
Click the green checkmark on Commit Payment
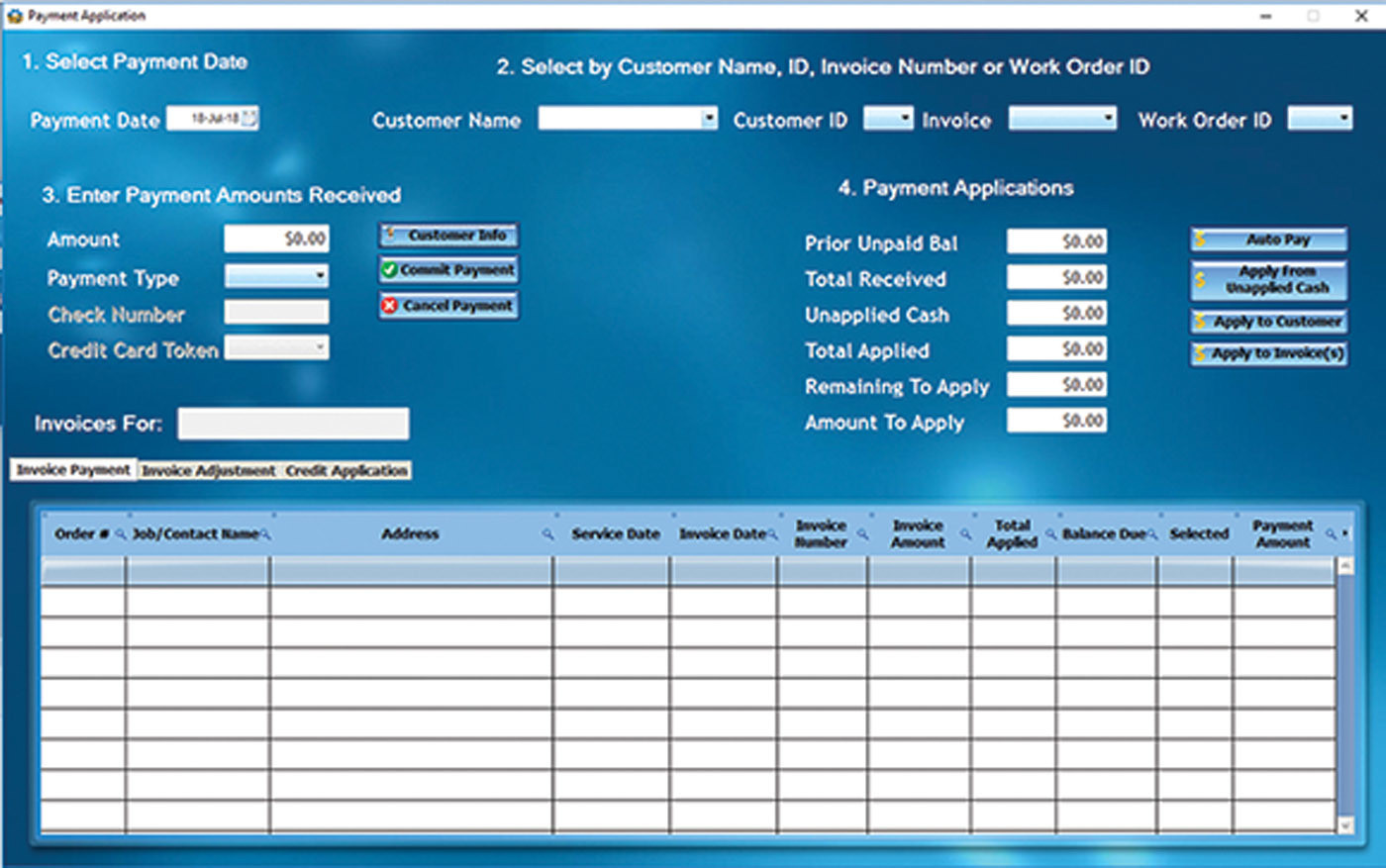(390, 269)
